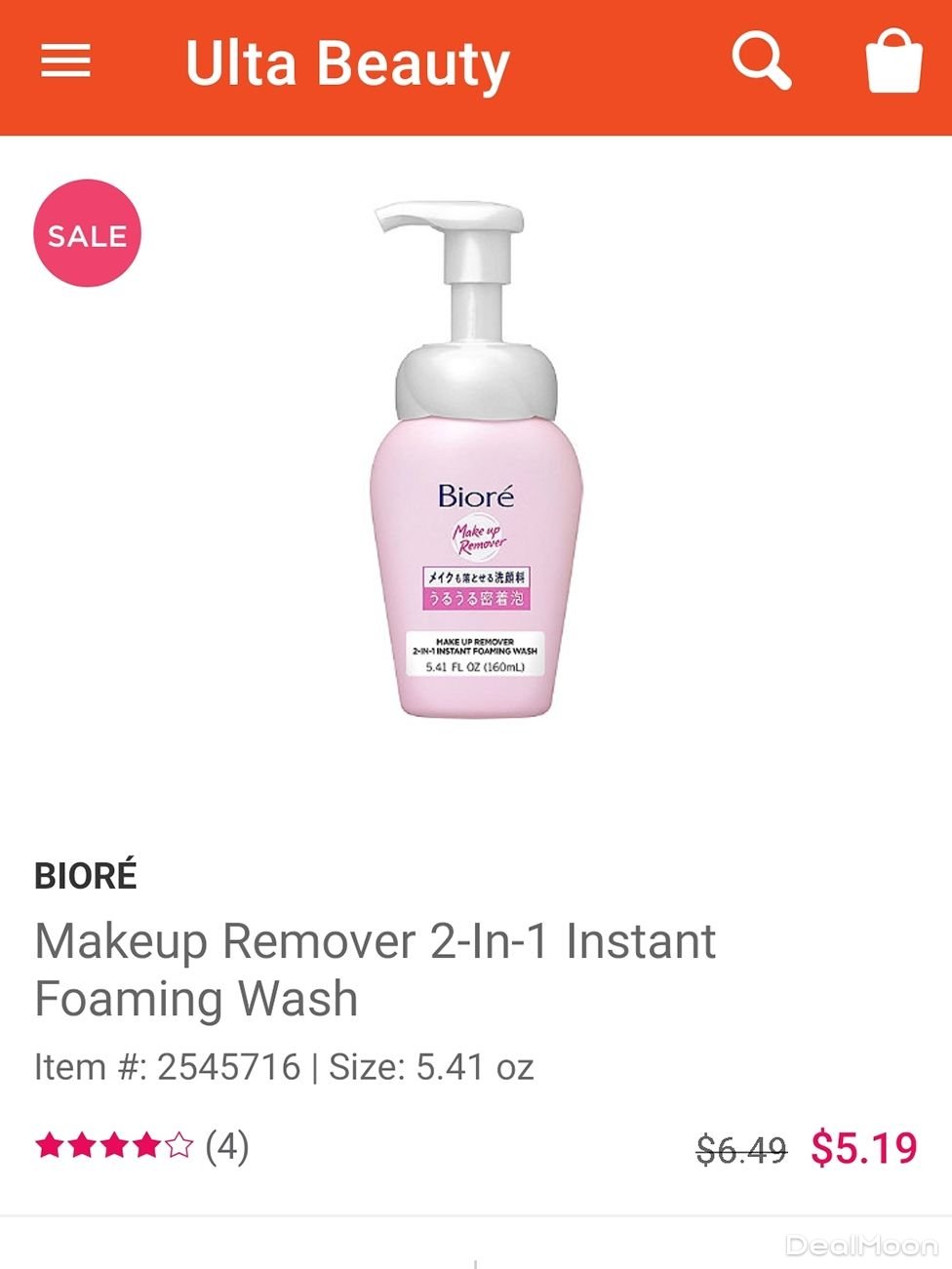The width and height of the screenshot is (952, 1269).
Task: Tap the crossed-out $6.49 original price
Action: coord(741,1150)
